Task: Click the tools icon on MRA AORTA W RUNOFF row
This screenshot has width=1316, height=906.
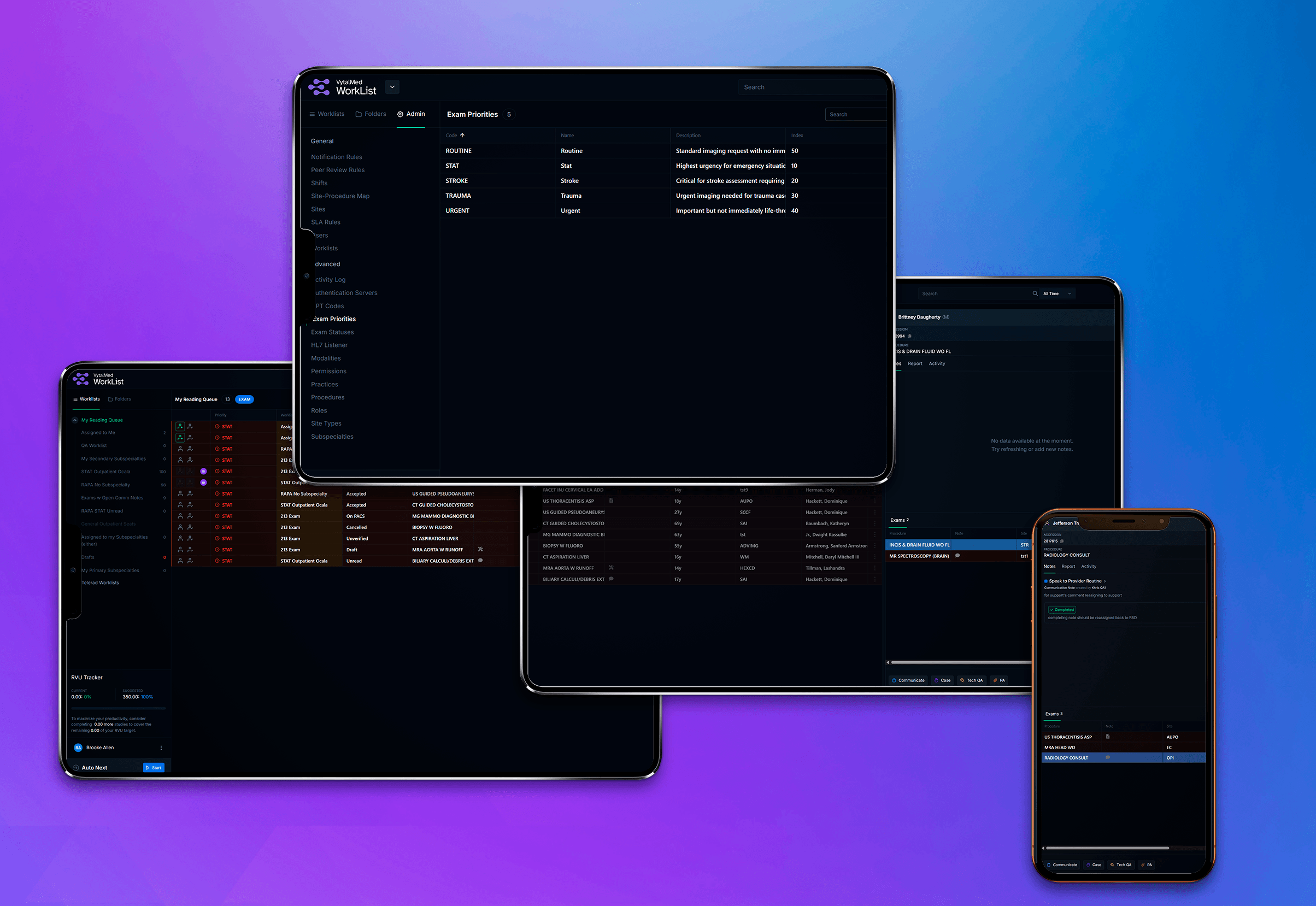Action: [480, 550]
